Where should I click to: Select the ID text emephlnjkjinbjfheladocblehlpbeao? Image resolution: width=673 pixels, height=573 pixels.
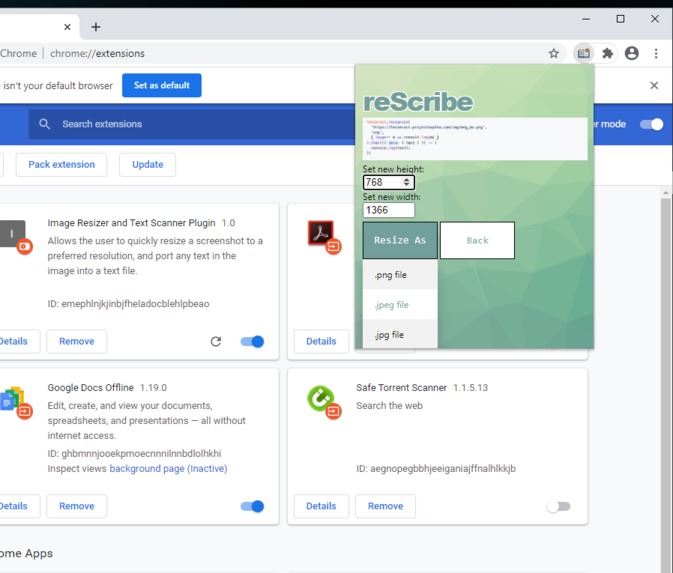pyautogui.click(x=135, y=303)
